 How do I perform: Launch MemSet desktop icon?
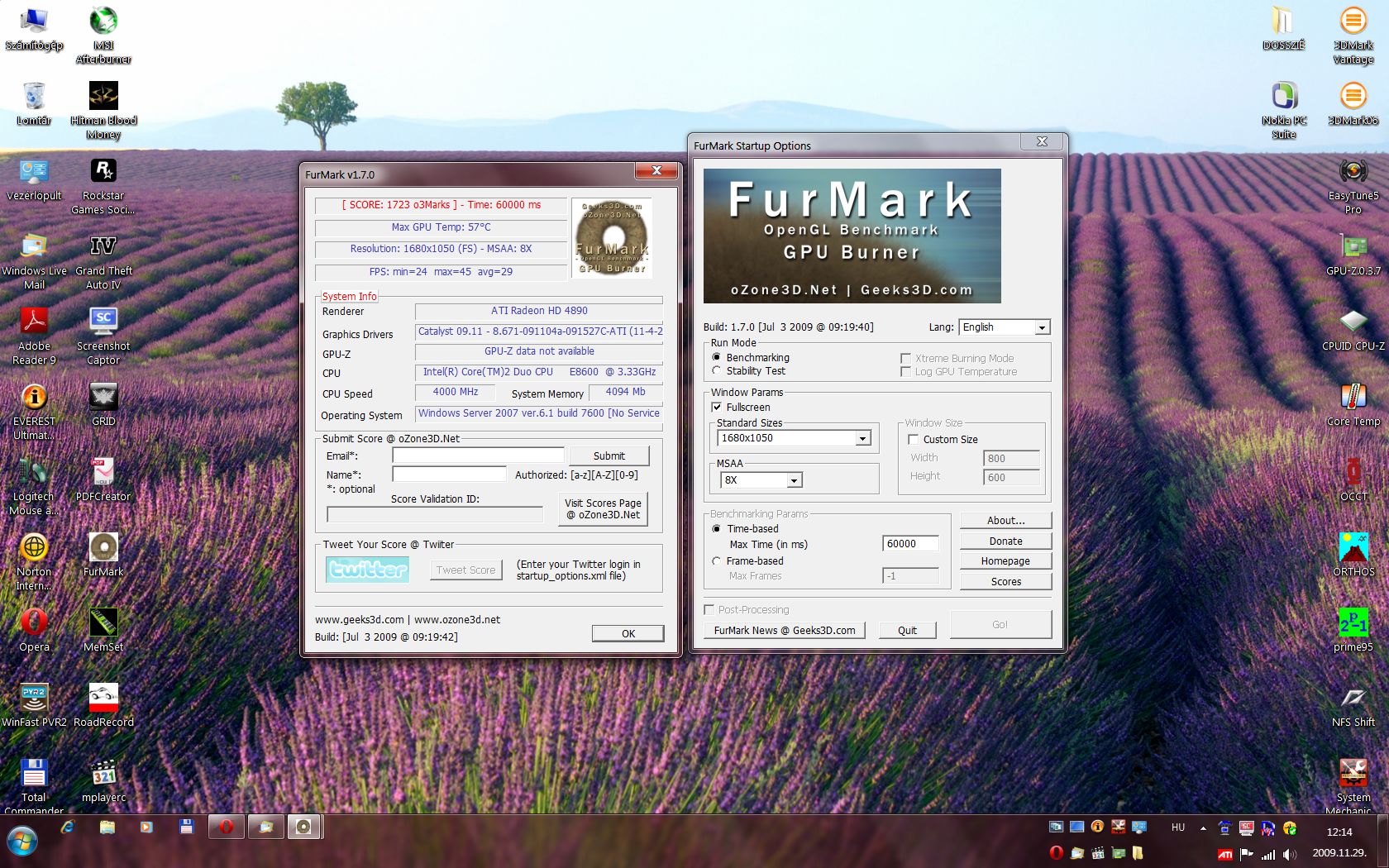[103, 629]
